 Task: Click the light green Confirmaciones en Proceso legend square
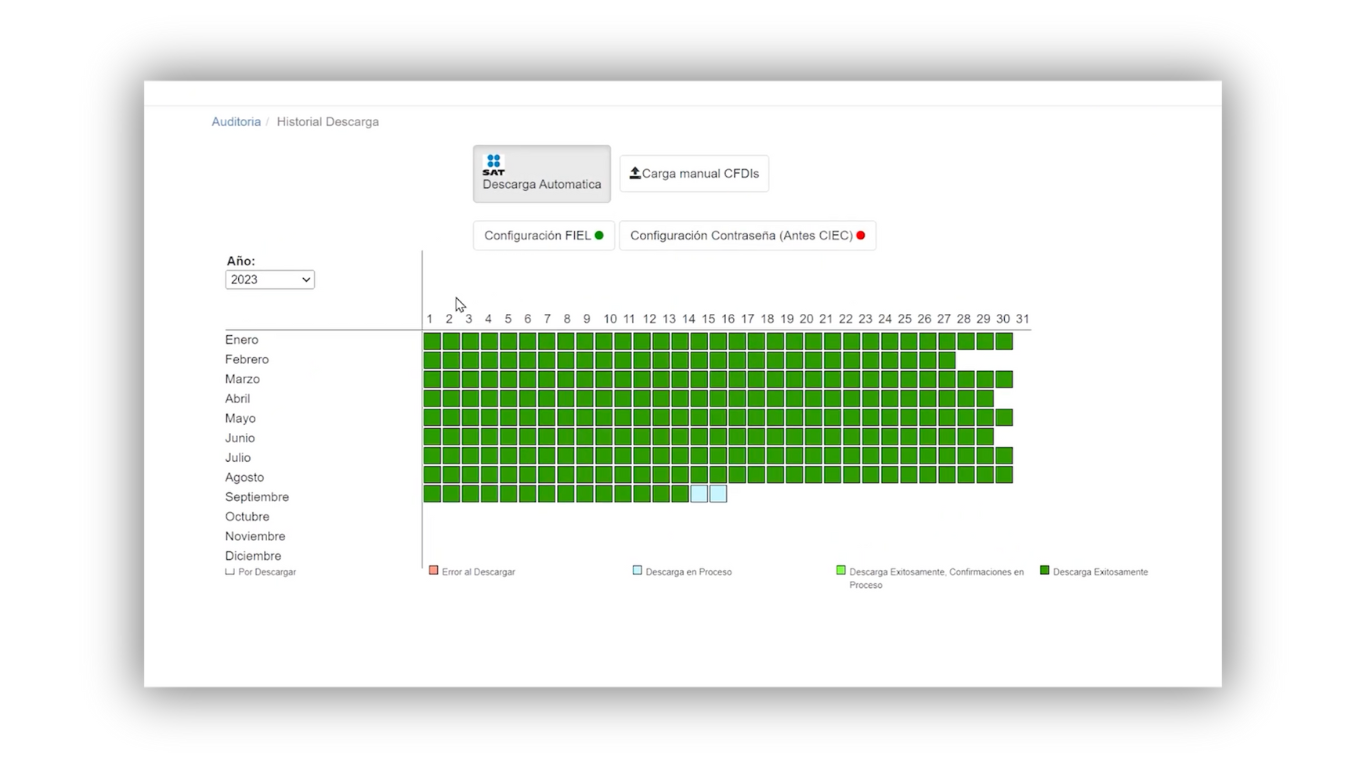pyautogui.click(x=841, y=570)
